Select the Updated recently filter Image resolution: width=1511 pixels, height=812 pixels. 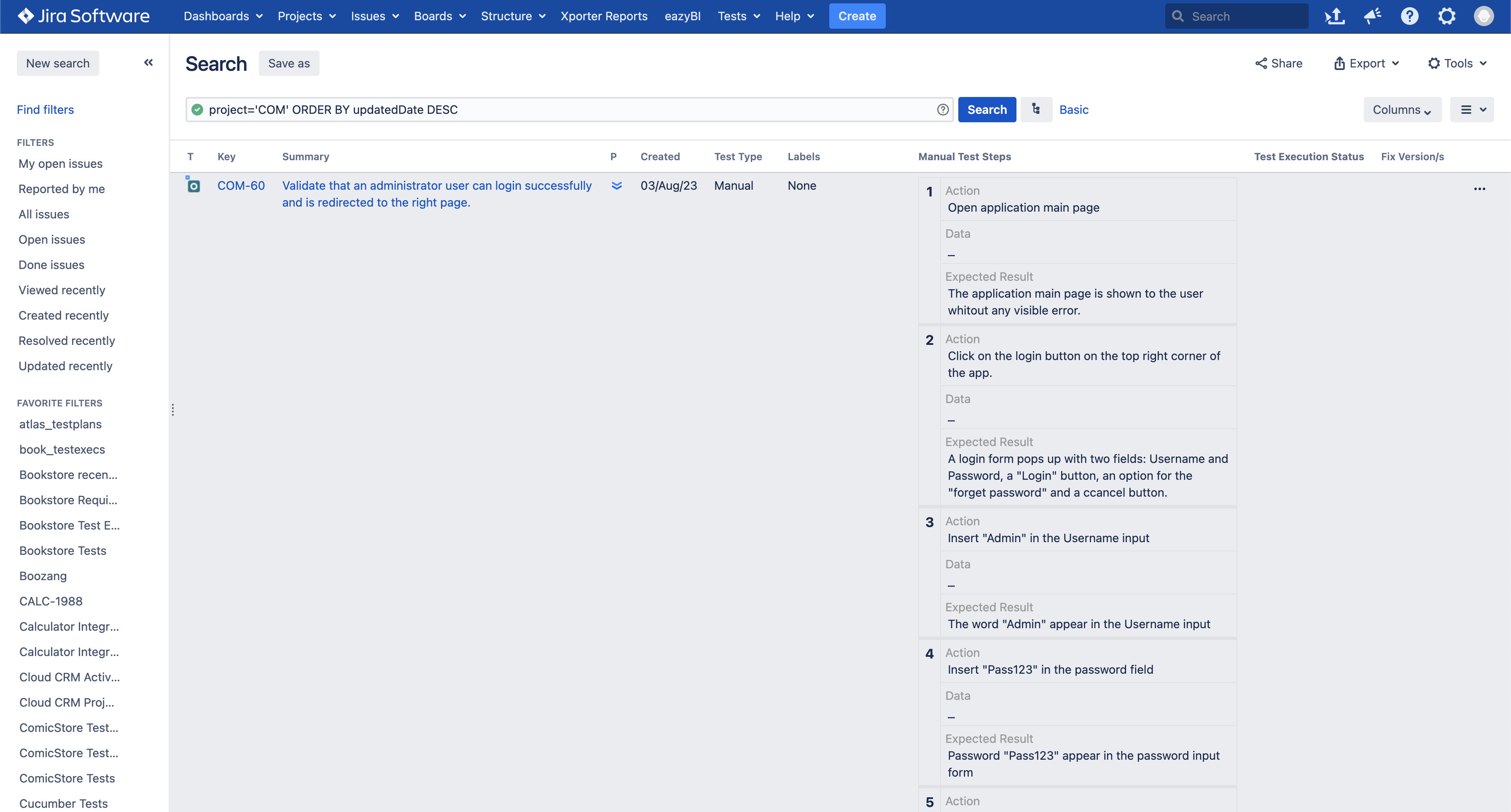coord(65,366)
